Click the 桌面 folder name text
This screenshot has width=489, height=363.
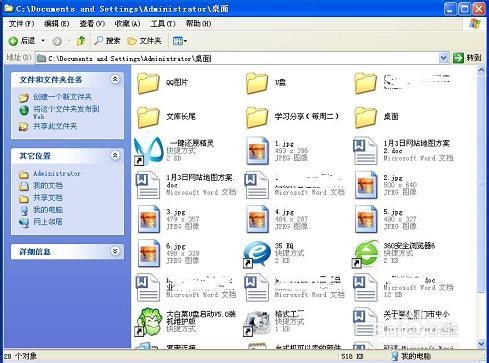pyautogui.click(x=391, y=116)
